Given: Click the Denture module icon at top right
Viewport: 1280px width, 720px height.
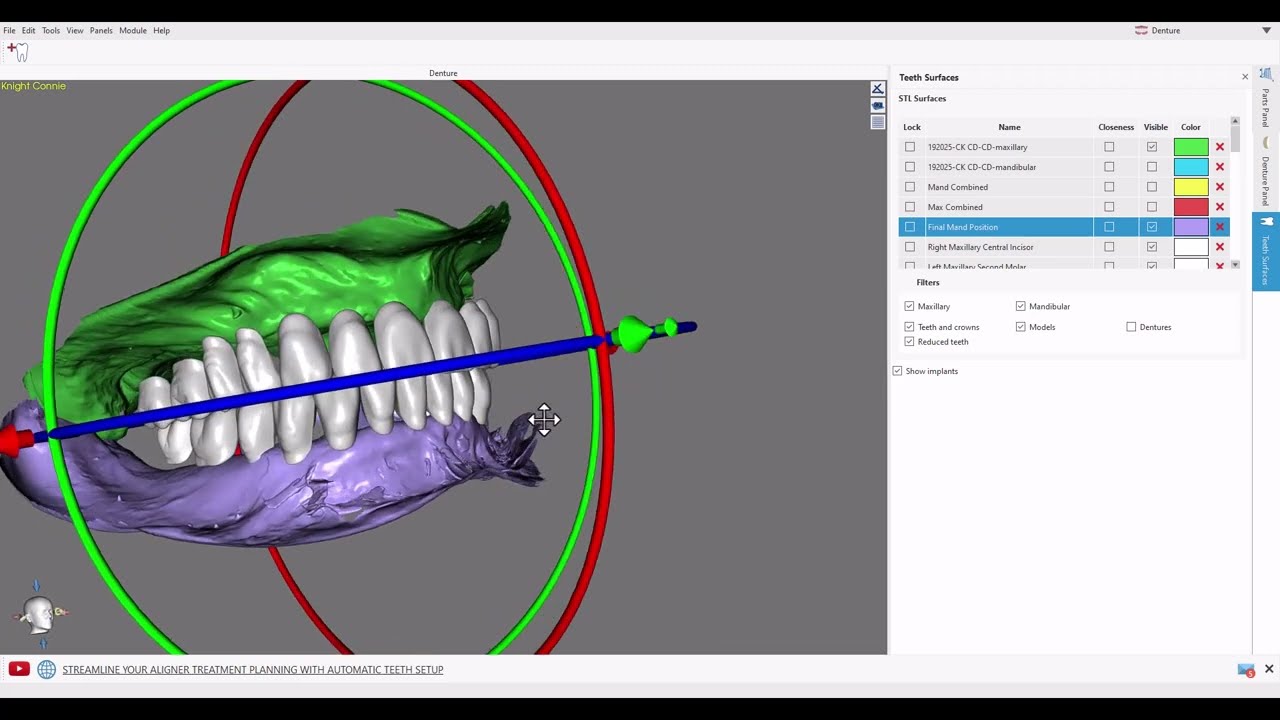Looking at the screenshot, I should [x=1141, y=30].
